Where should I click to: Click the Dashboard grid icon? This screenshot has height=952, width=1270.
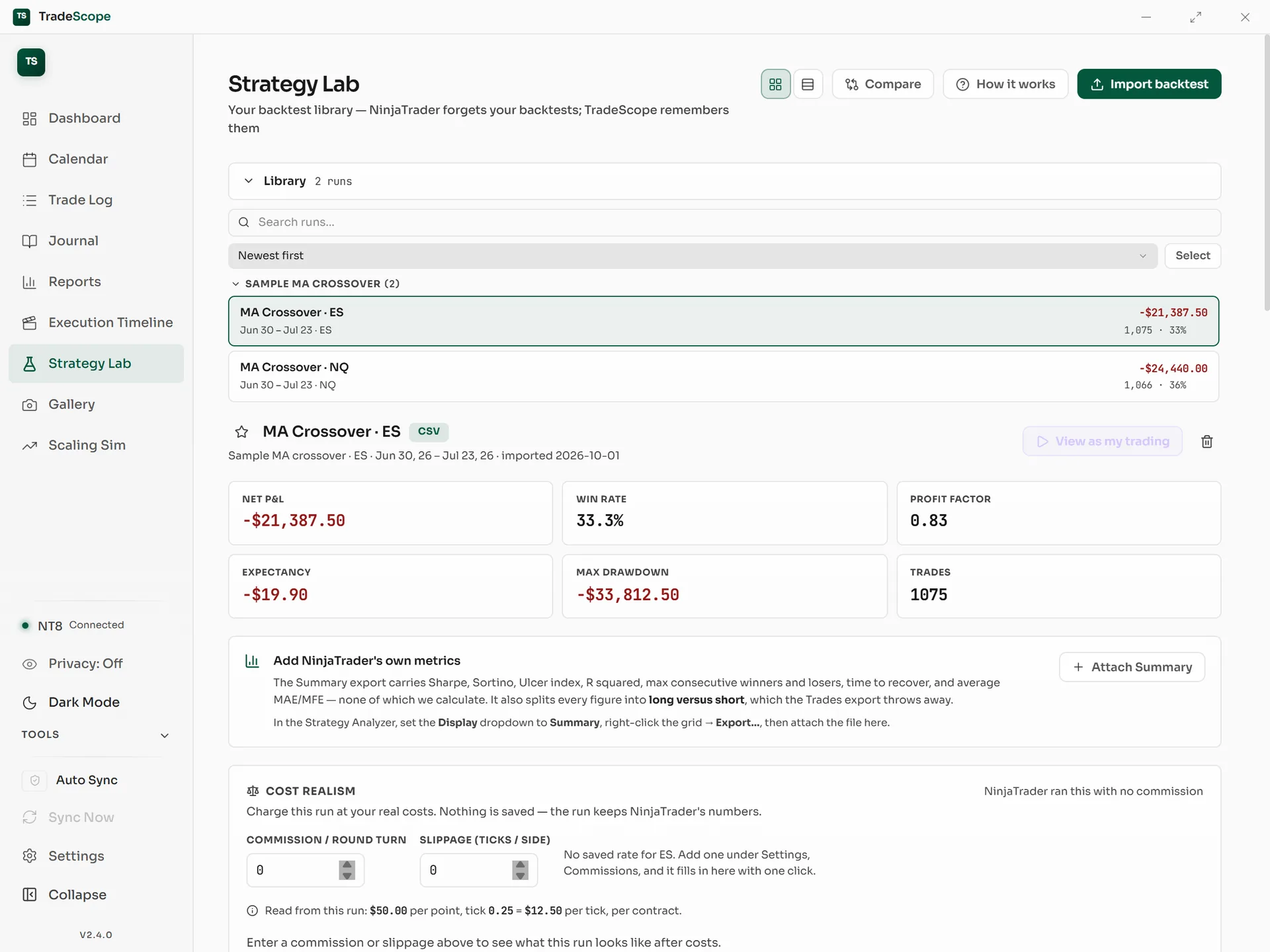30,119
